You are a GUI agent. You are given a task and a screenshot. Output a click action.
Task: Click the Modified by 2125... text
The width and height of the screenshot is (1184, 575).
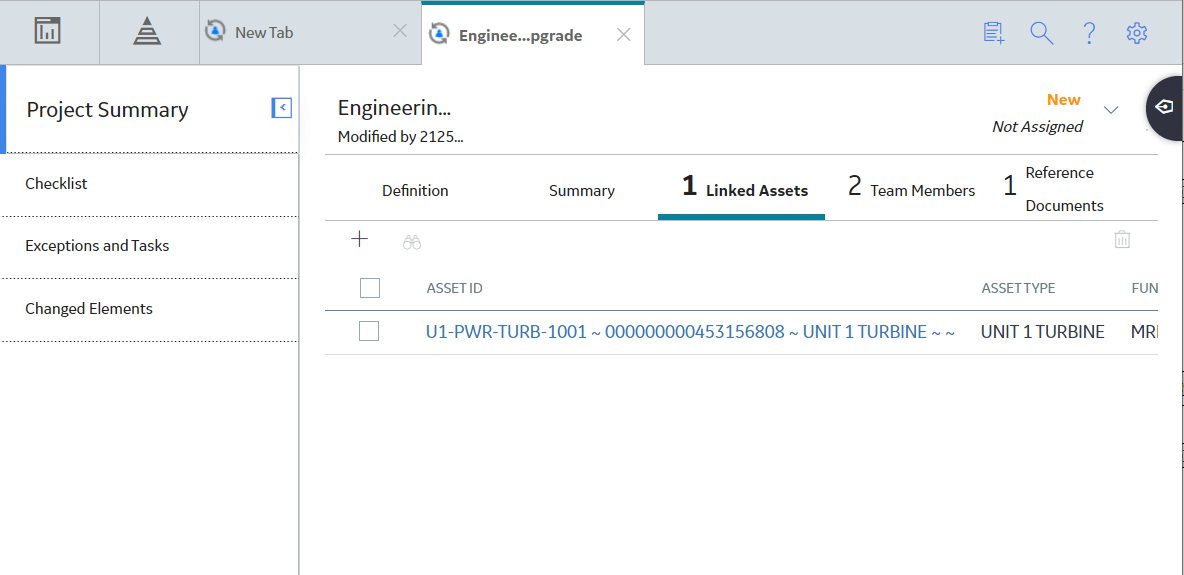pos(400,138)
